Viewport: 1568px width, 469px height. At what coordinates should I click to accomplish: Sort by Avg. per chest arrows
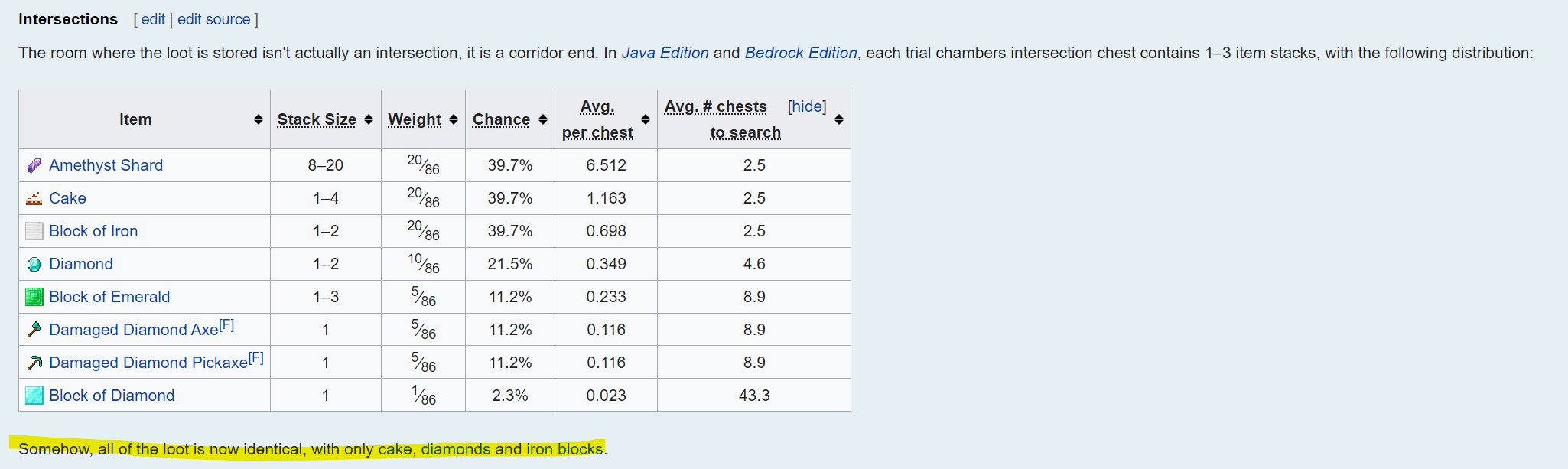(646, 119)
